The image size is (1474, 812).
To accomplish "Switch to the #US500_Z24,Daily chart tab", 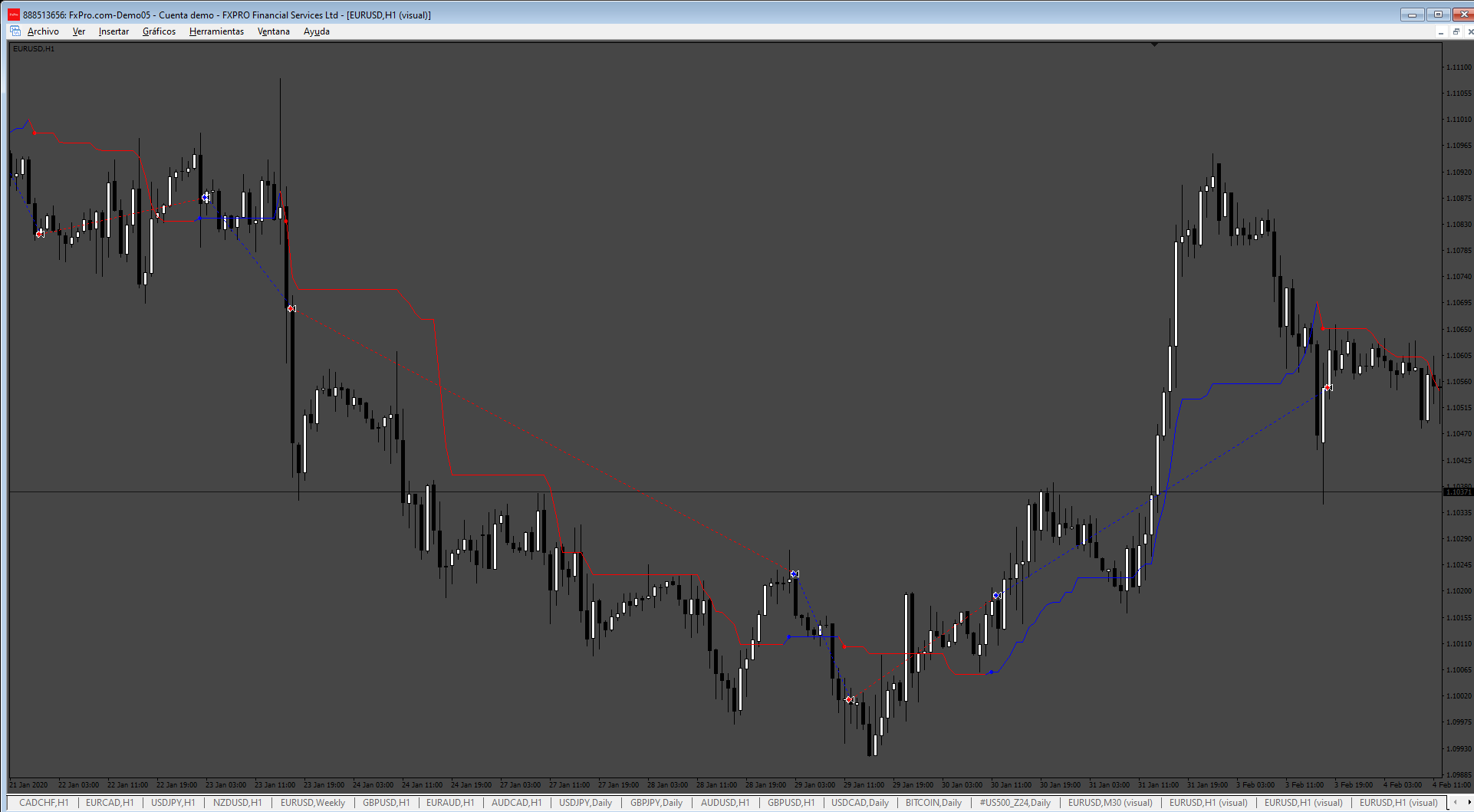I will pos(1015,803).
